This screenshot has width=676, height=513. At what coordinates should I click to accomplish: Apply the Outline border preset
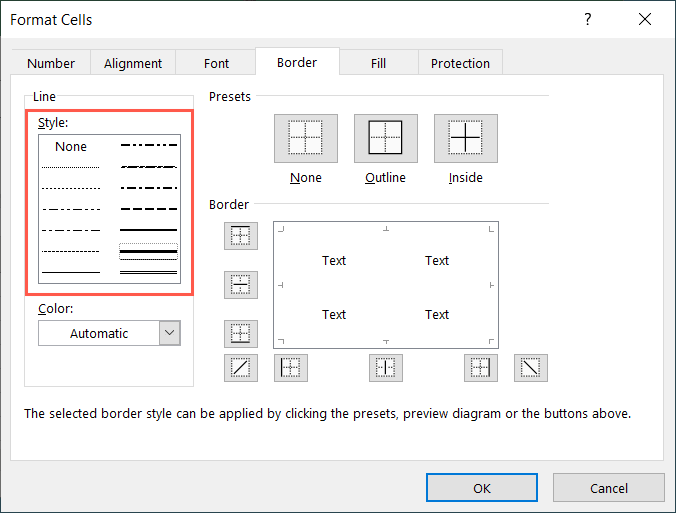tap(385, 138)
